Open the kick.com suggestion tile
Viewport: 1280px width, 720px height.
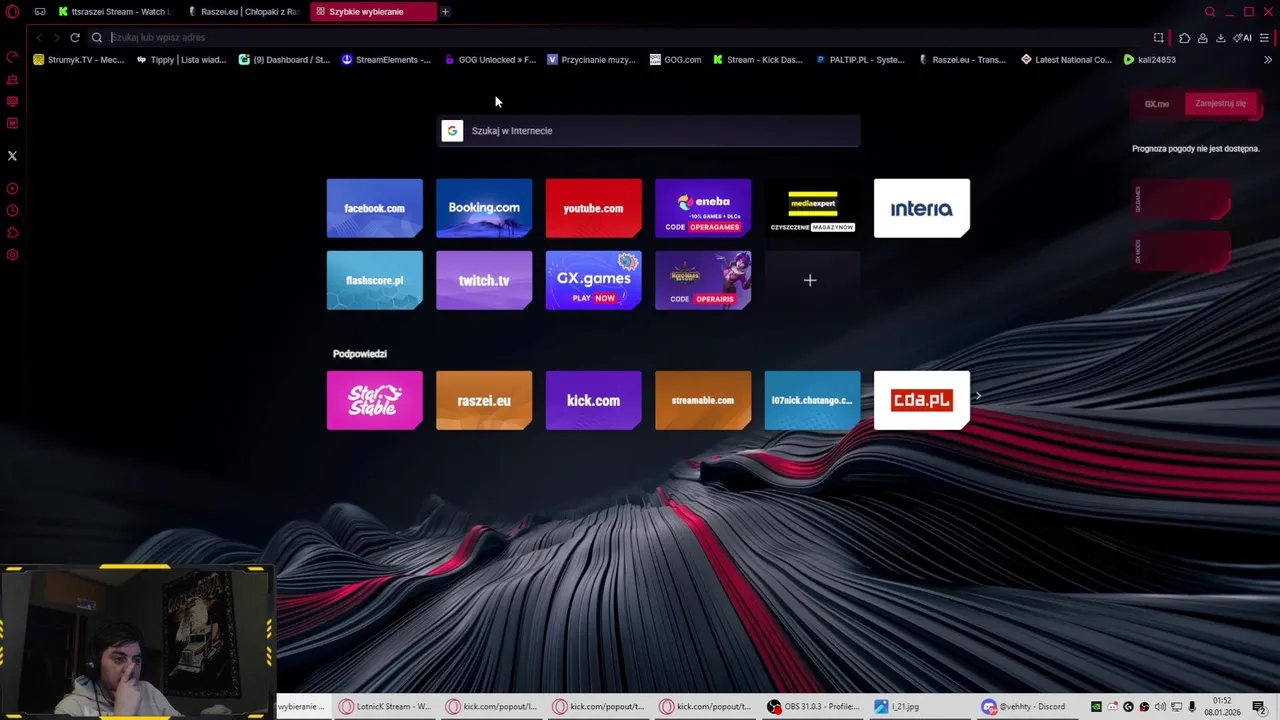[x=594, y=400]
